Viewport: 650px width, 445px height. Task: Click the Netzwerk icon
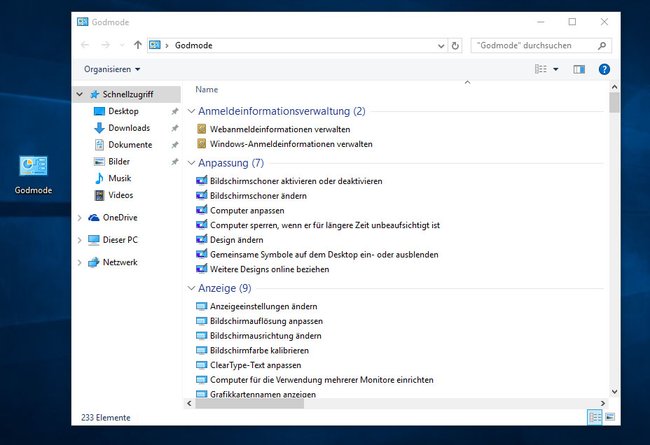pyautogui.click(x=94, y=262)
